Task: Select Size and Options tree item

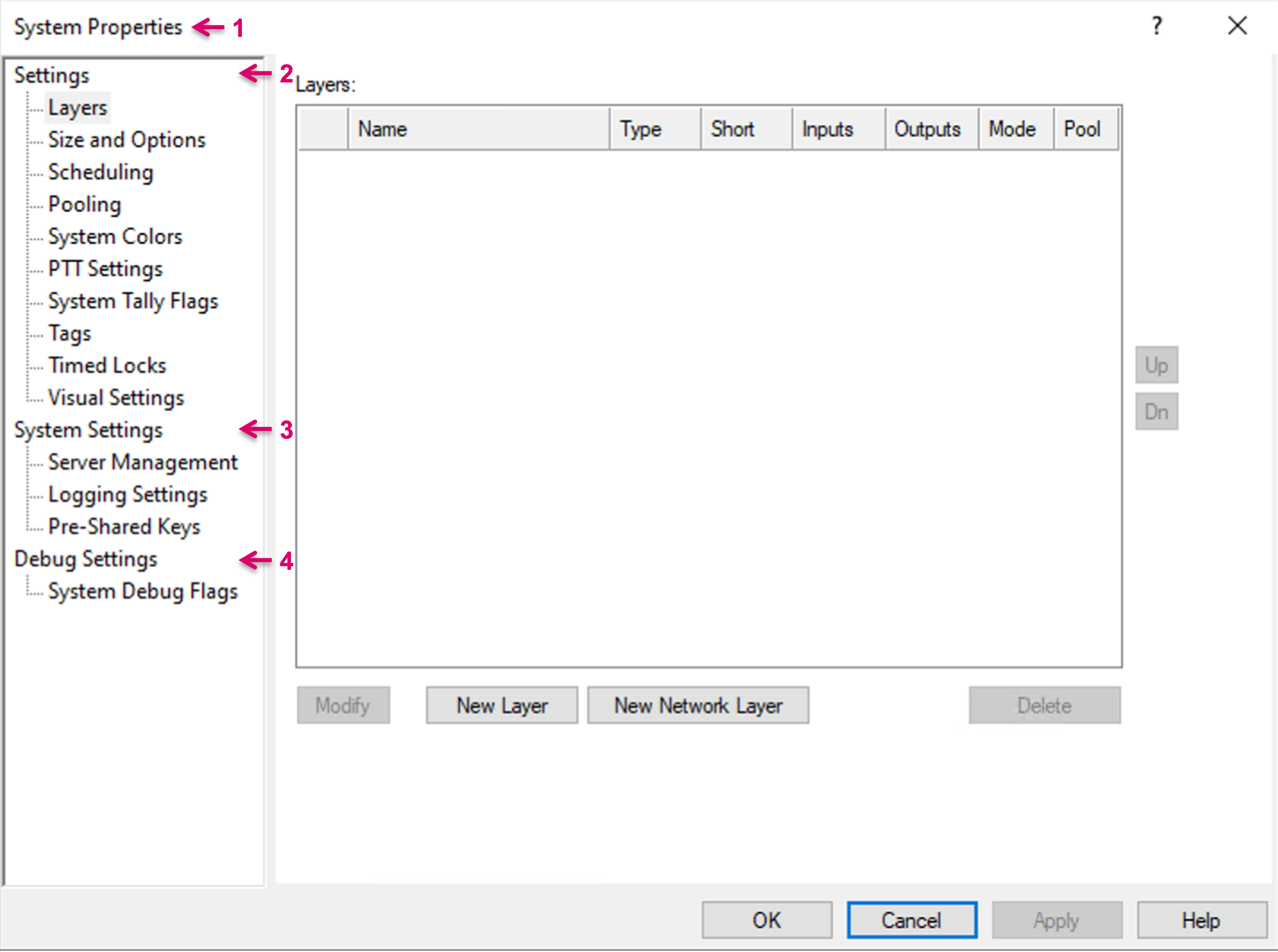Action: (x=126, y=140)
